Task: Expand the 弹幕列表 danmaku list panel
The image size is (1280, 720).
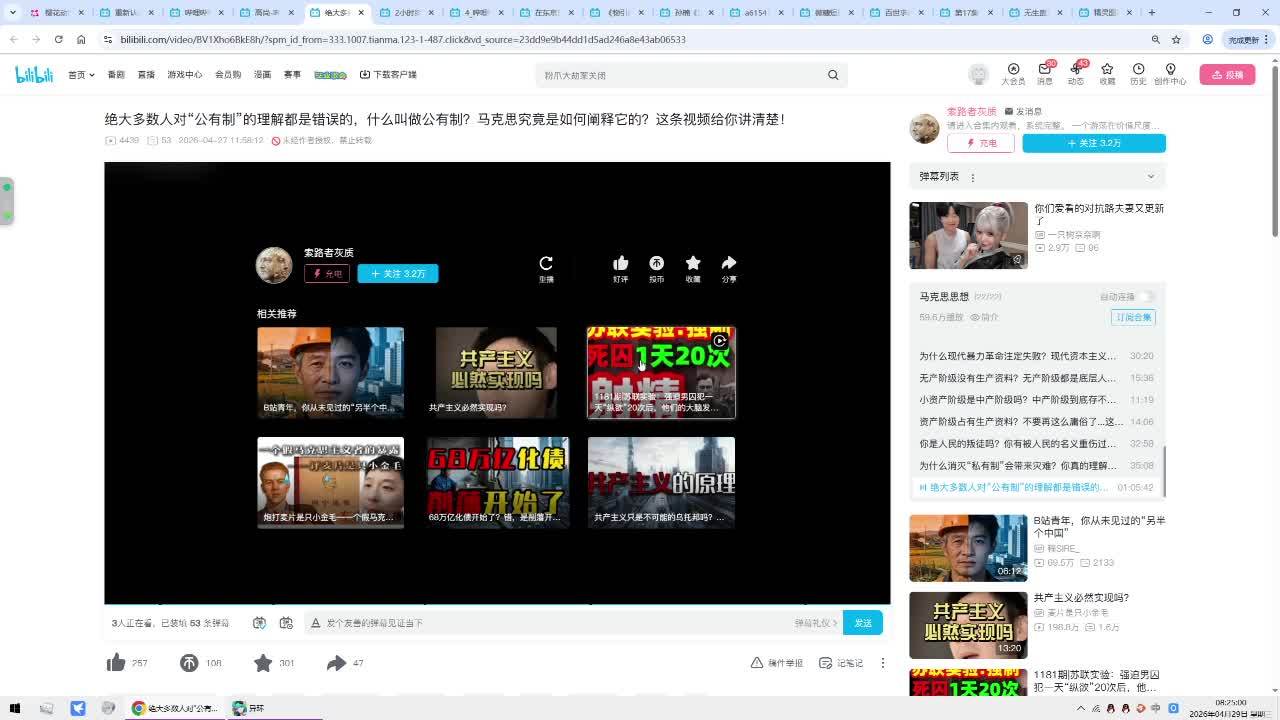Action: (x=1150, y=177)
